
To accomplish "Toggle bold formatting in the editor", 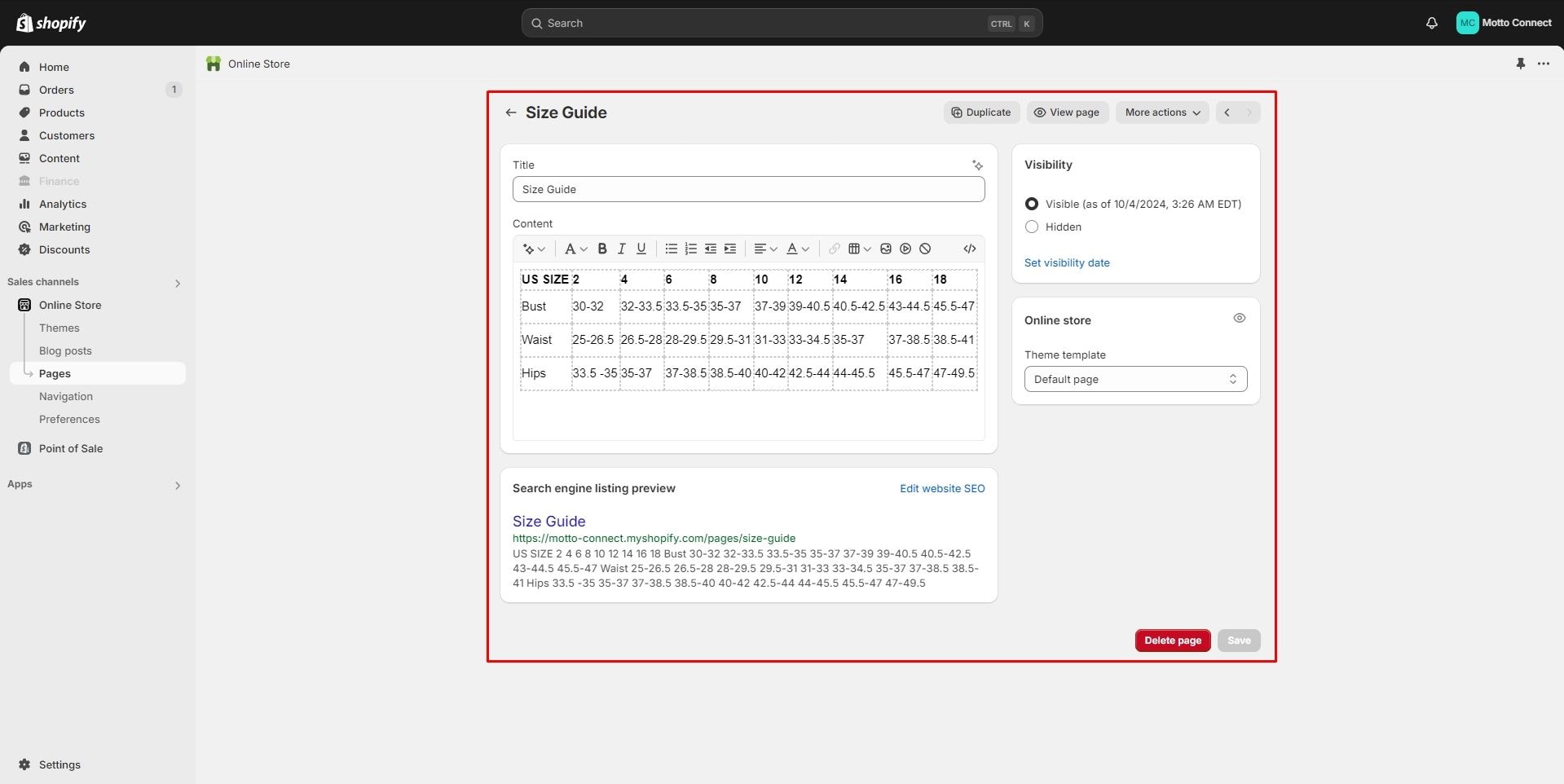I will click(x=602, y=249).
